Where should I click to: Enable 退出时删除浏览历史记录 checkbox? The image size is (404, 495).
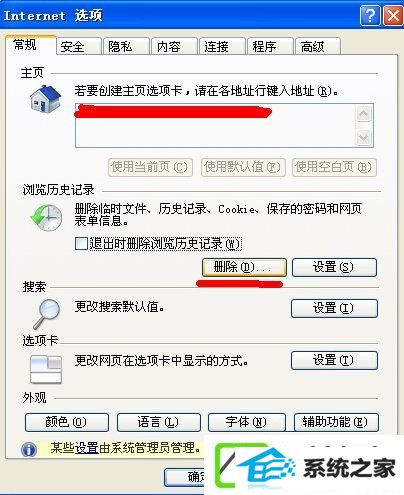(x=81, y=243)
